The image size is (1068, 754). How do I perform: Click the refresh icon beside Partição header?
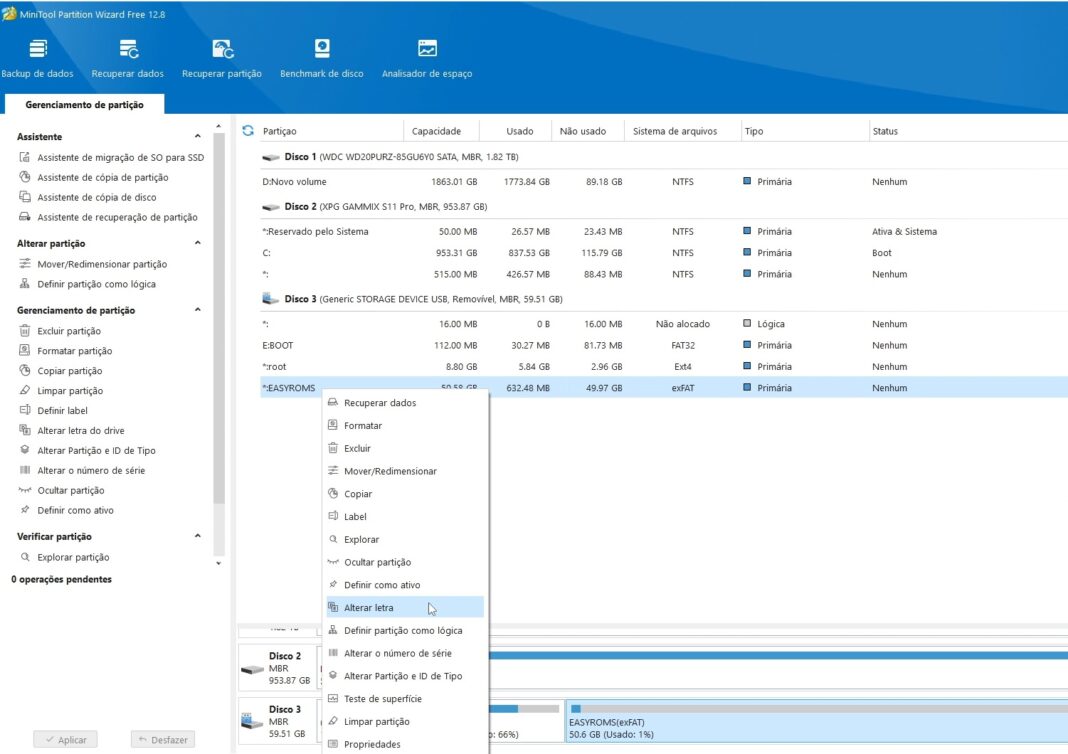click(248, 131)
